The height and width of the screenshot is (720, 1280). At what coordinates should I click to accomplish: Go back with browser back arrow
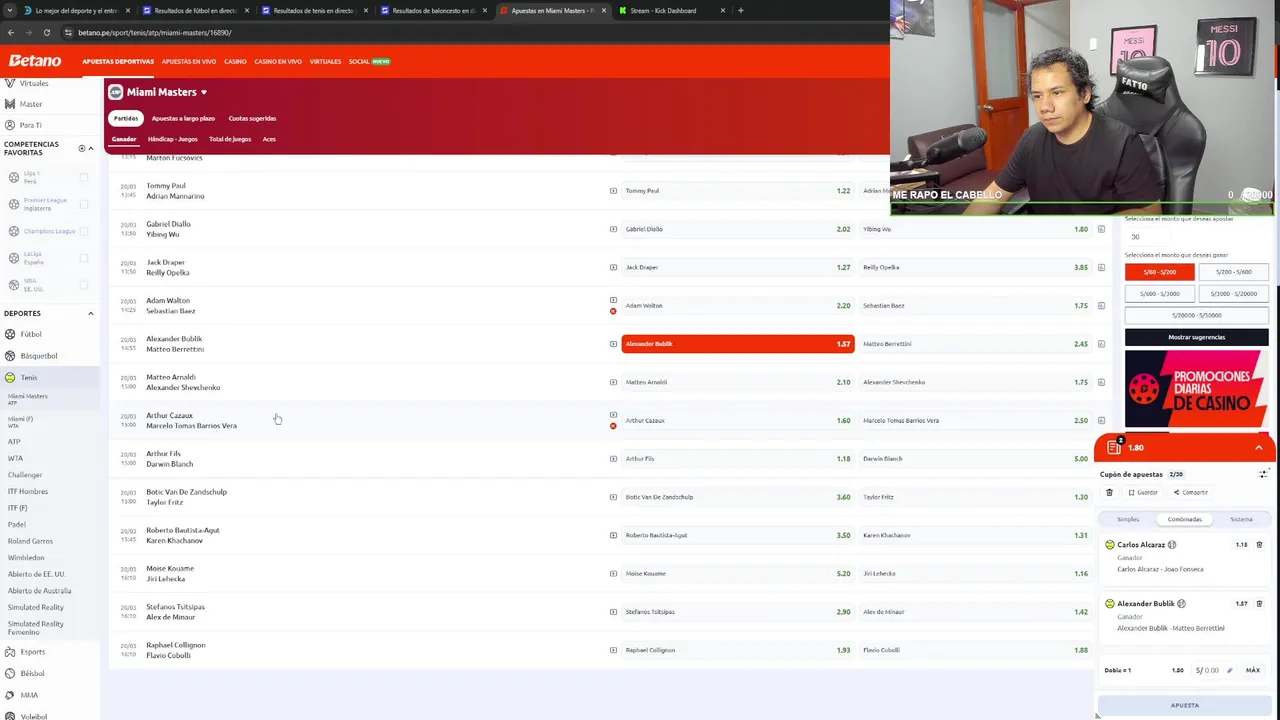[10, 32]
